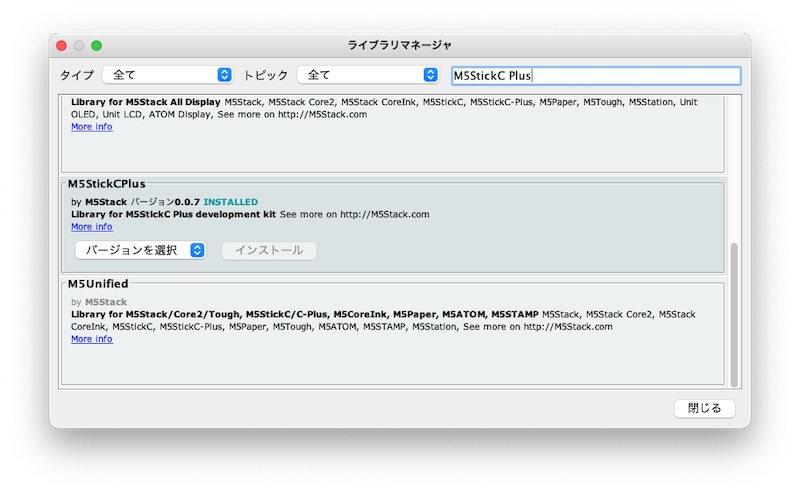Open More info link under M5StickCPlus
800x493 pixels.
point(91,227)
